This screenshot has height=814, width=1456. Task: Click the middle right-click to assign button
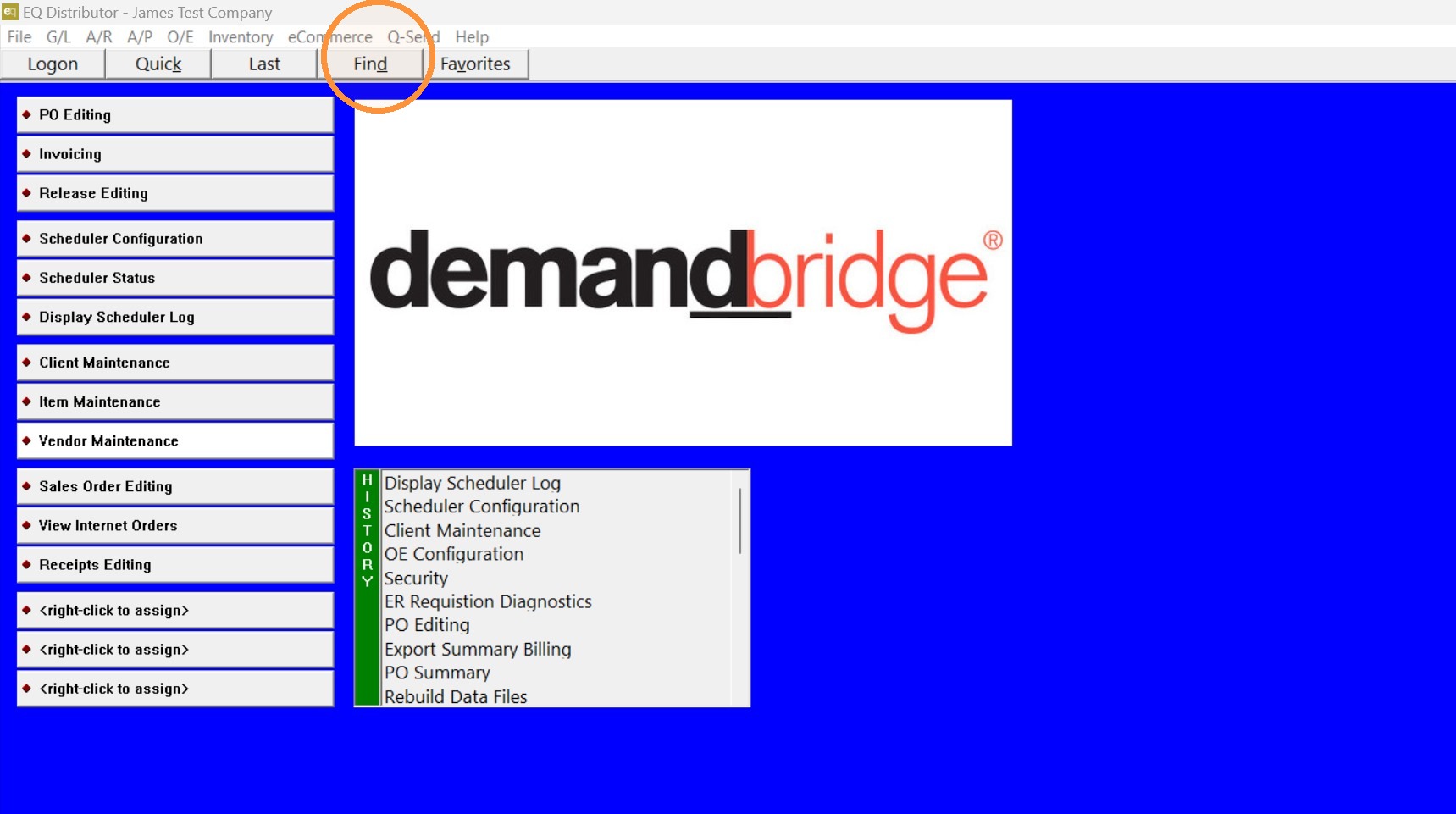pyautogui.click(x=175, y=649)
